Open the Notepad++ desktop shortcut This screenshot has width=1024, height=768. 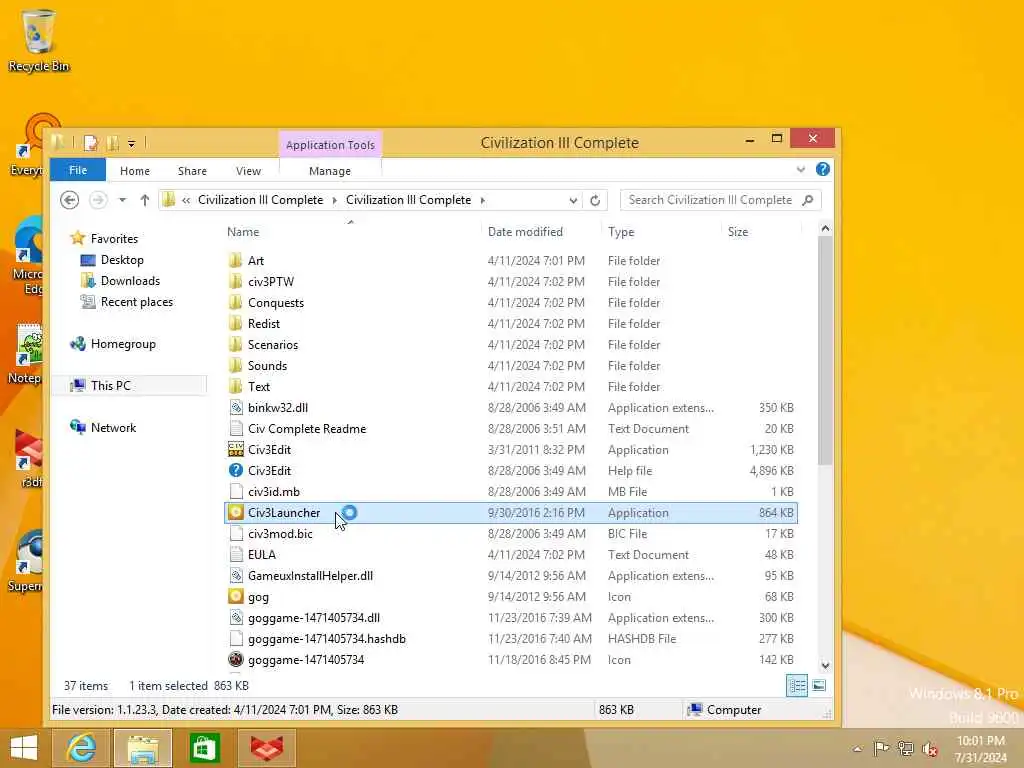point(25,353)
